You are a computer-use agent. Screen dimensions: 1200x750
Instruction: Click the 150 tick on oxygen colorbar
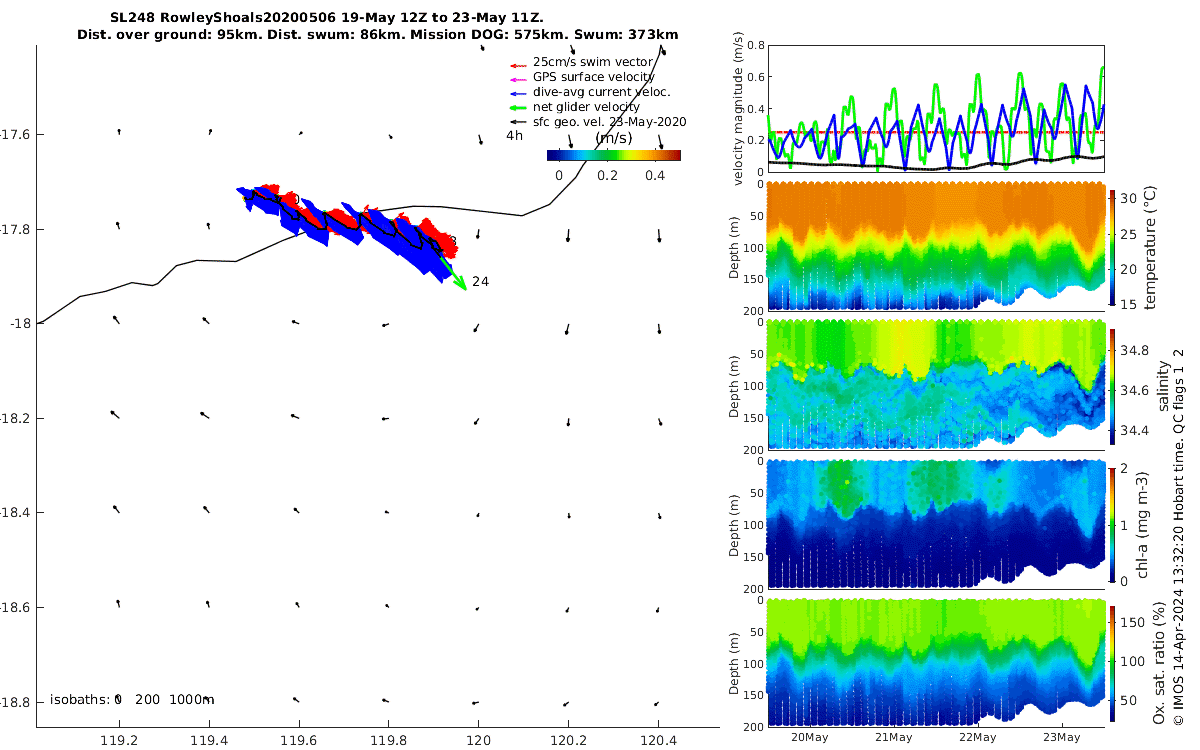(1133, 621)
